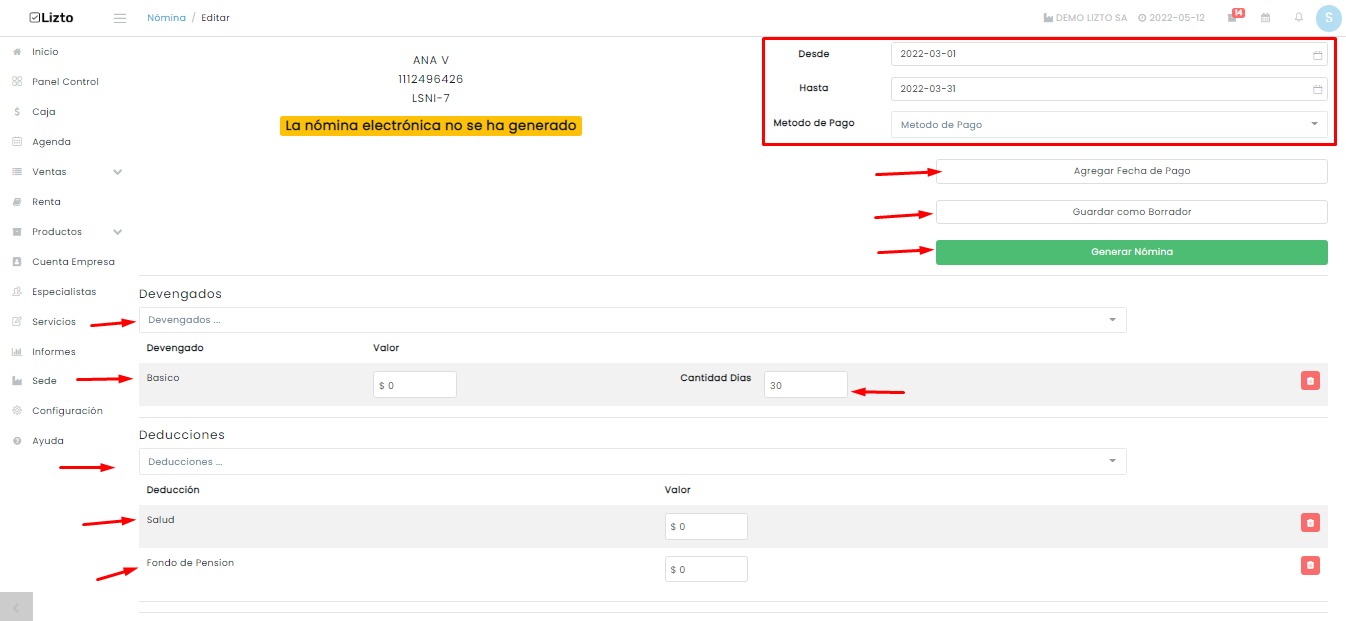Screen dimensions: 1346x621
Task: Click the messages icon with badge 14
Action: [x=1234, y=17]
